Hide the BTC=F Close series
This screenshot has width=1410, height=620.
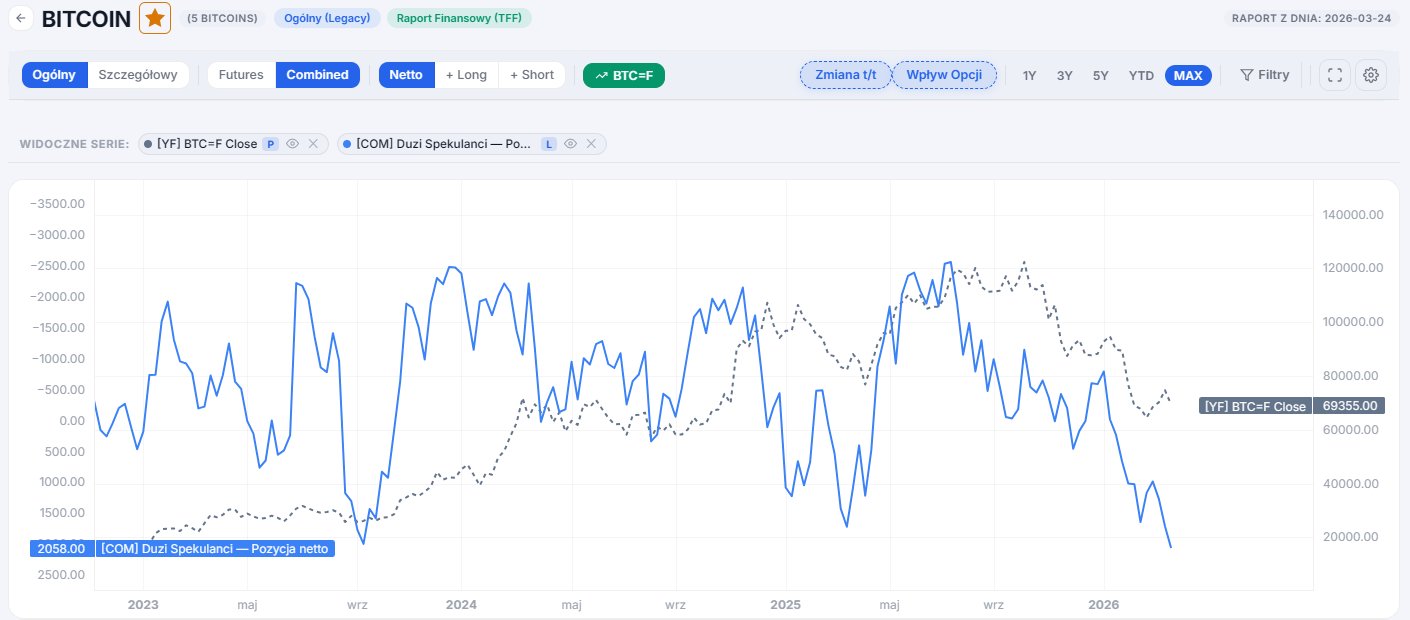(x=293, y=144)
